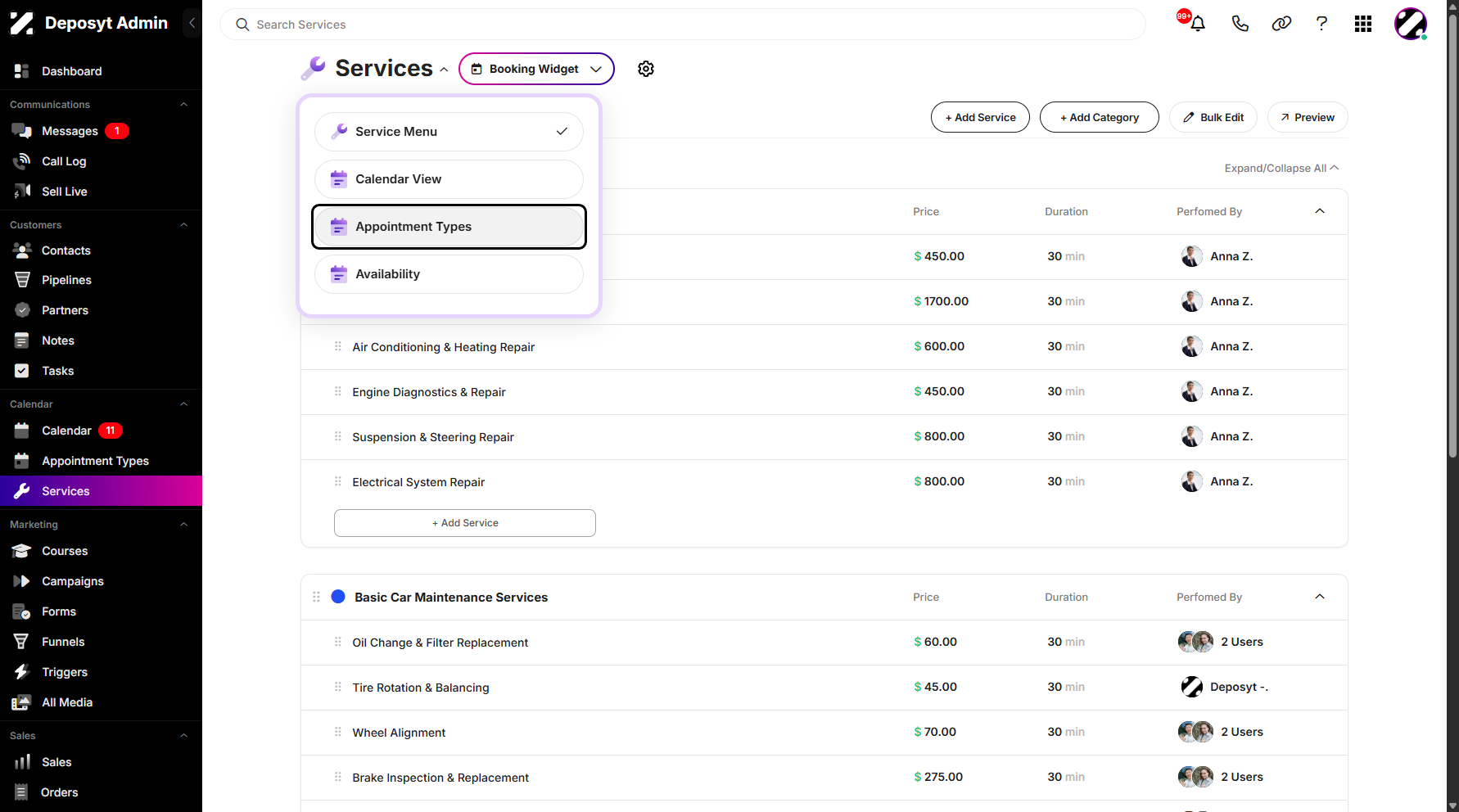1459x812 pixels.
Task: Open Services settings gear icon
Action: (x=646, y=69)
